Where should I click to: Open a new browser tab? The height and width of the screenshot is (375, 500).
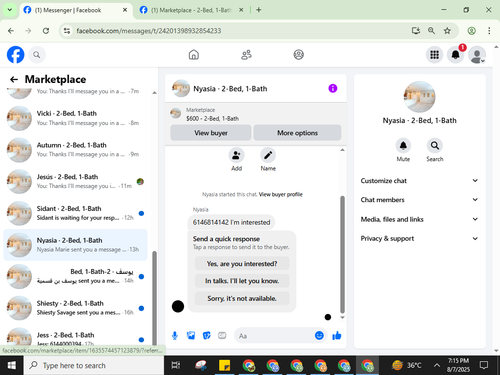point(259,10)
